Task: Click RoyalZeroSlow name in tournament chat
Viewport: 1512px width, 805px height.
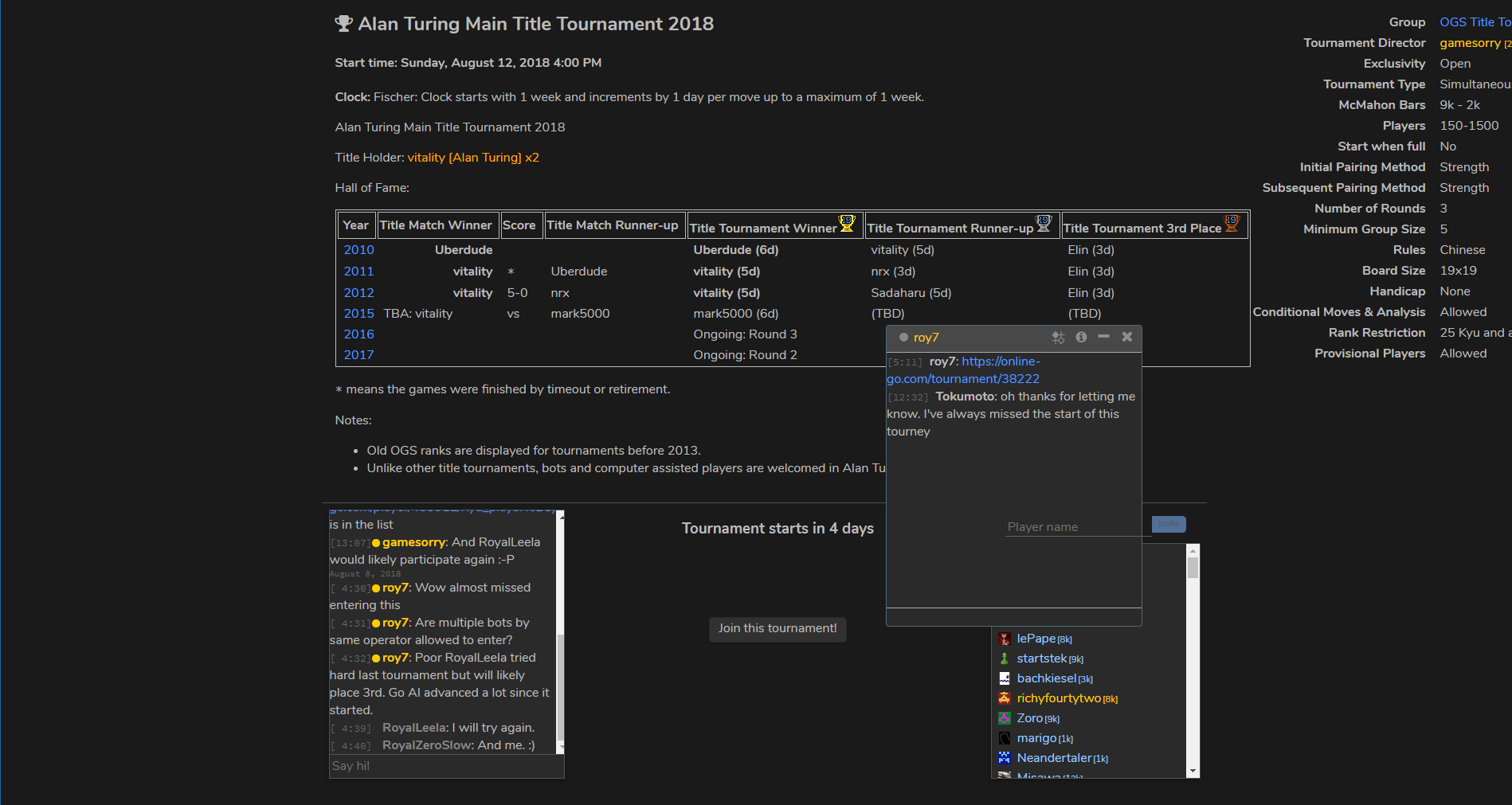Action: tap(428, 745)
